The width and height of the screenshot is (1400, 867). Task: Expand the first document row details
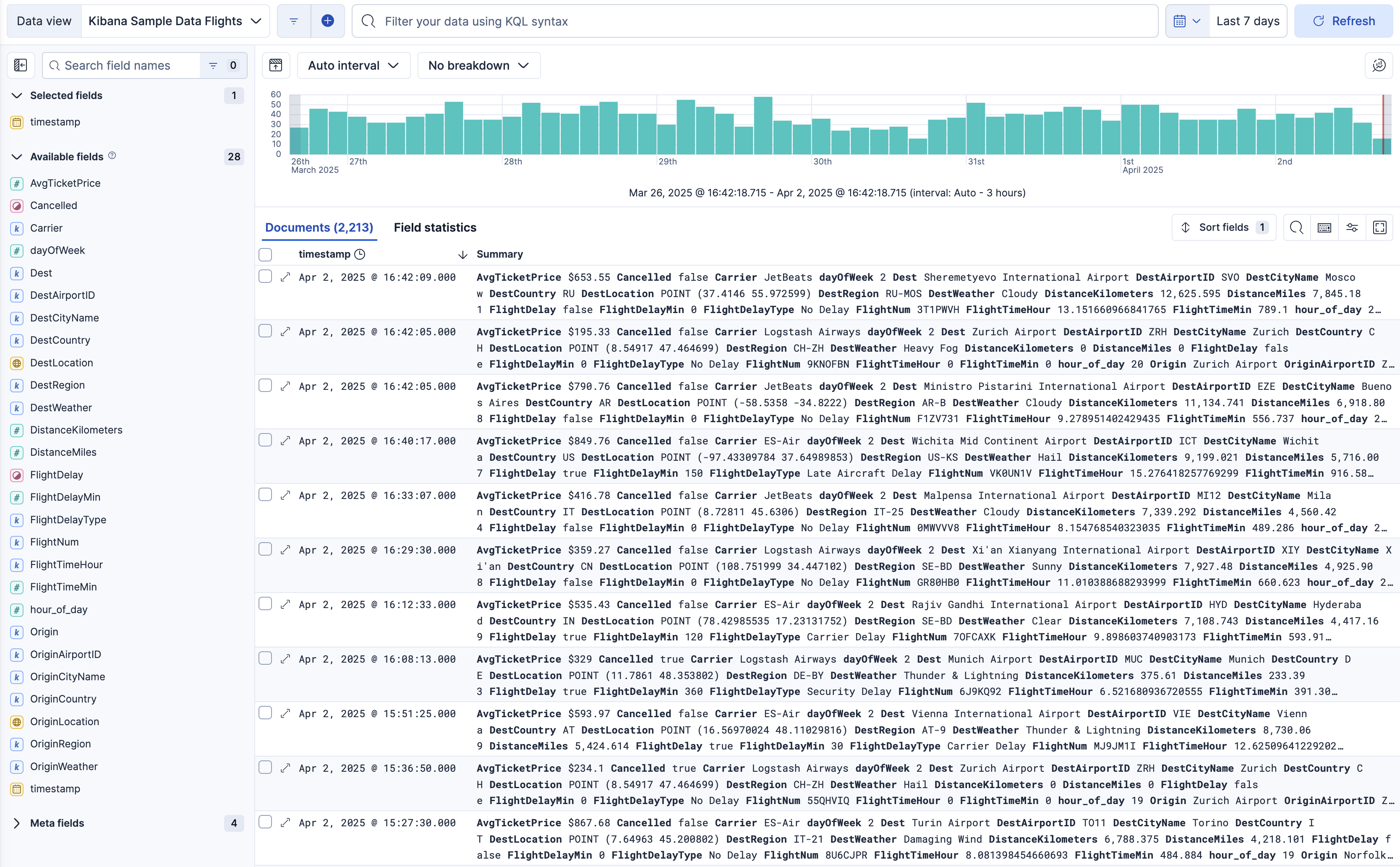pos(286,277)
